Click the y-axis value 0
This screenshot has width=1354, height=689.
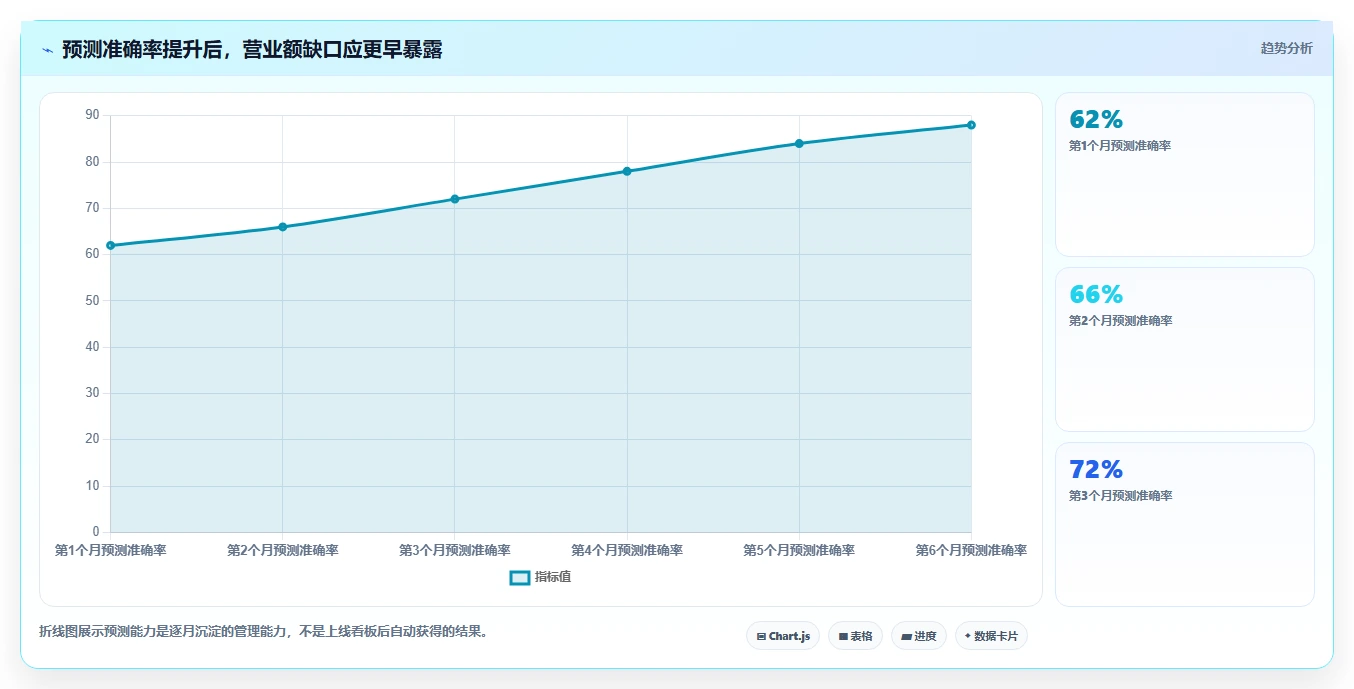(x=96, y=532)
